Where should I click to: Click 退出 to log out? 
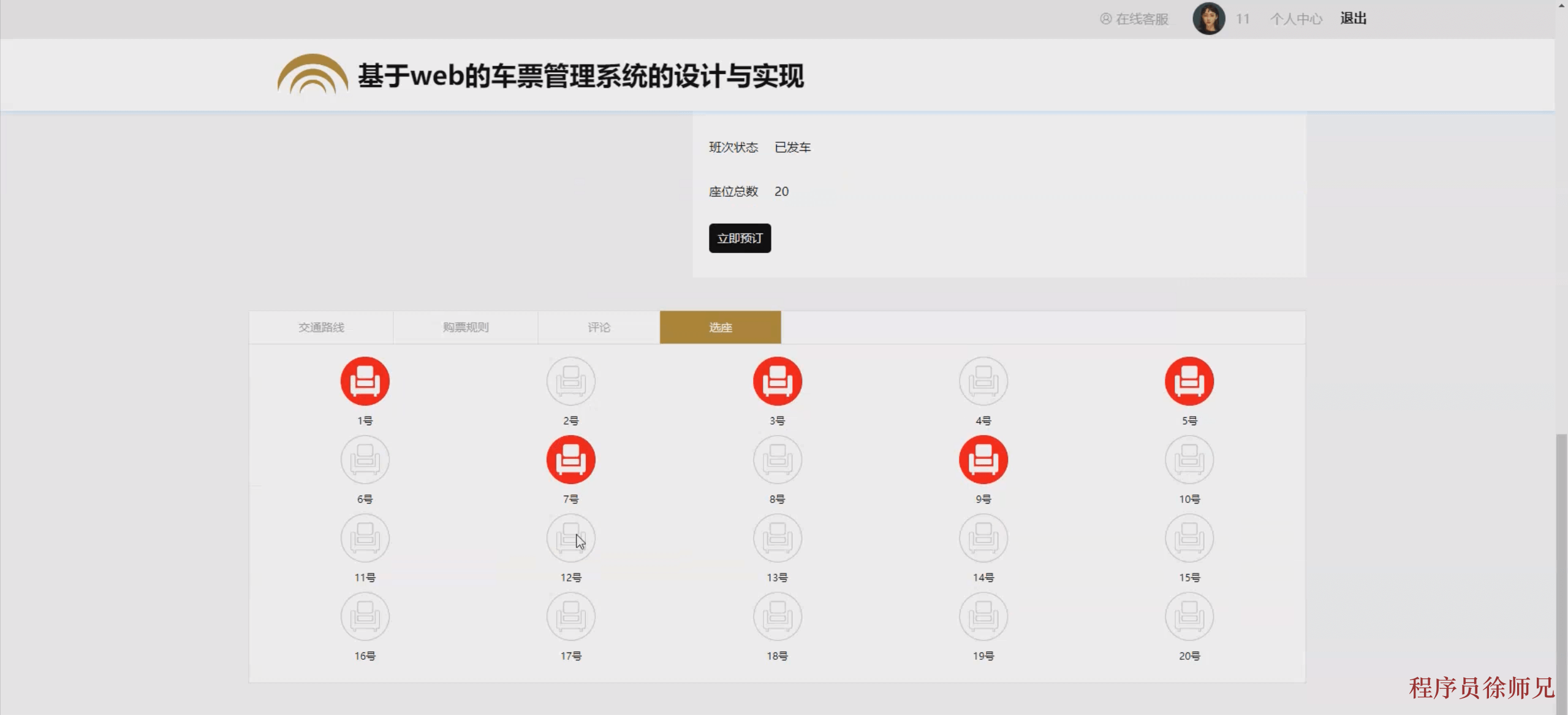click(1354, 18)
